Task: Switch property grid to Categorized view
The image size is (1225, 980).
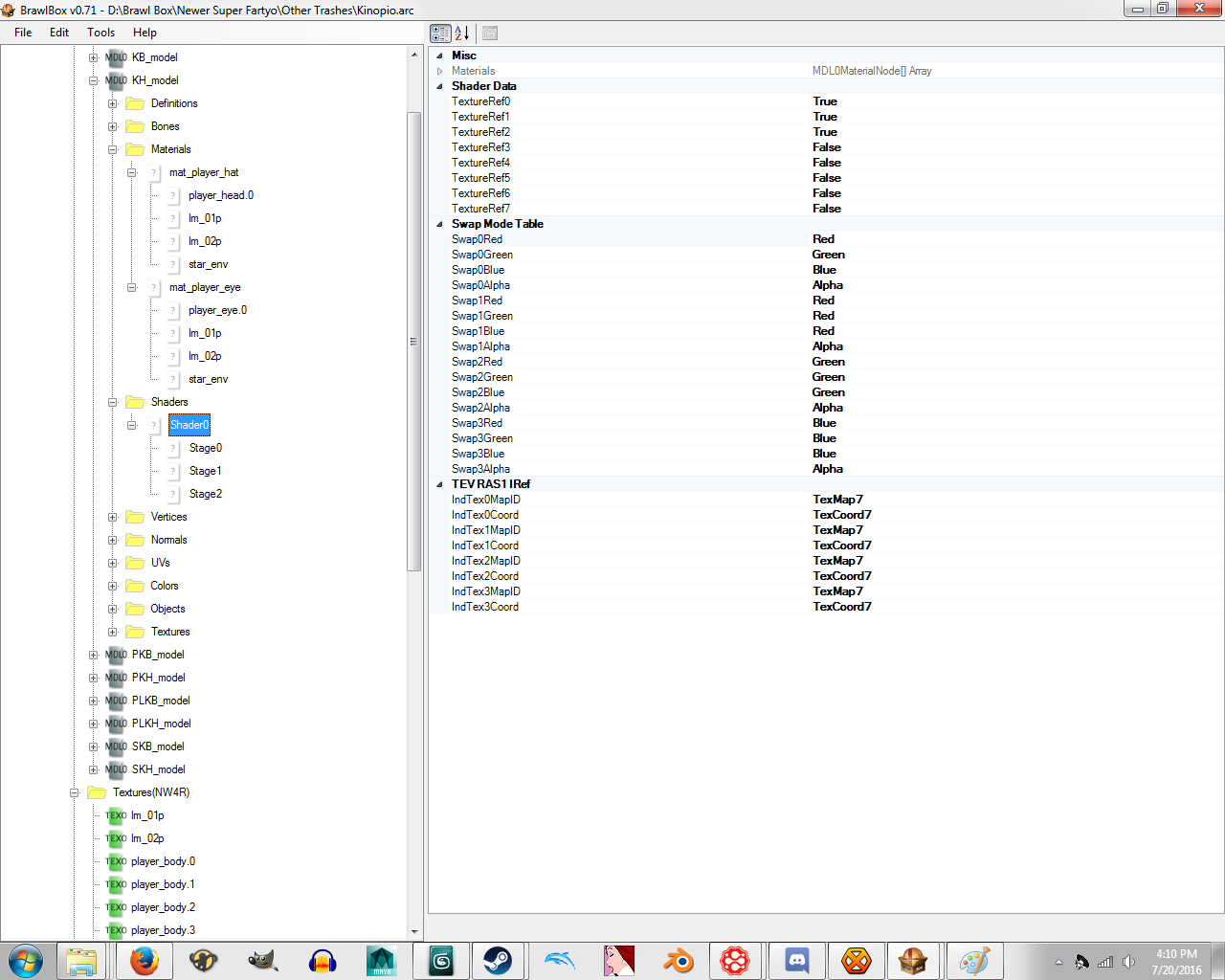Action: click(x=440, y=33)
